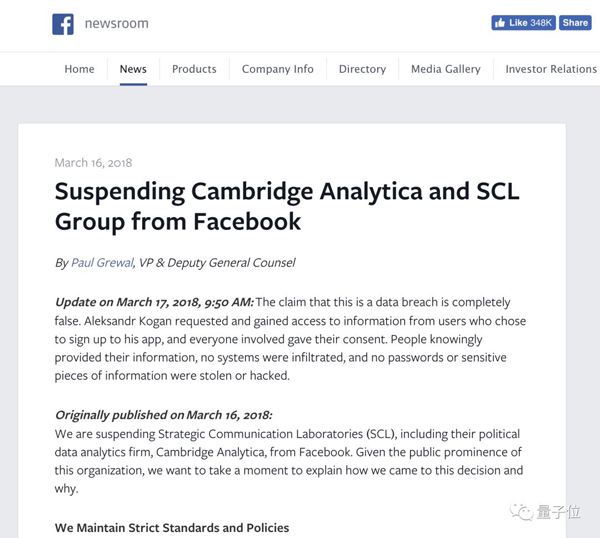
Task: Click "We Maintain Strict Standards and Policies" heading
Action: [172, 527]
